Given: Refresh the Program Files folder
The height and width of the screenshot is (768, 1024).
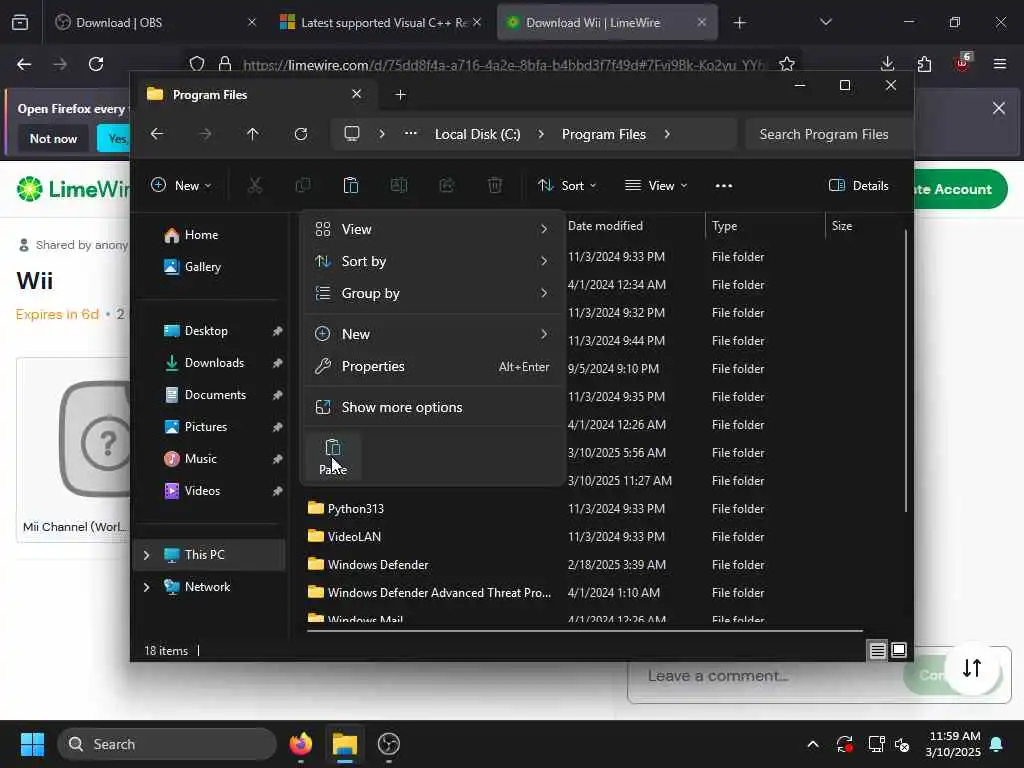Looking at the screenshot, I should 300,134.
